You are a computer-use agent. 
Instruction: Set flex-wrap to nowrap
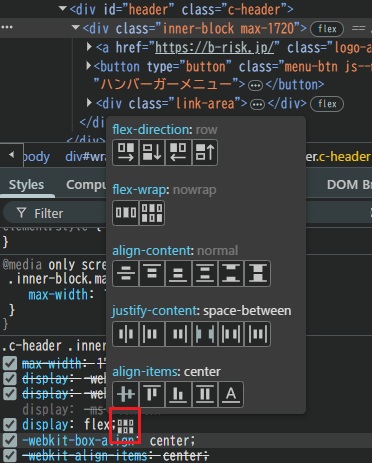[x=125, y=213]
